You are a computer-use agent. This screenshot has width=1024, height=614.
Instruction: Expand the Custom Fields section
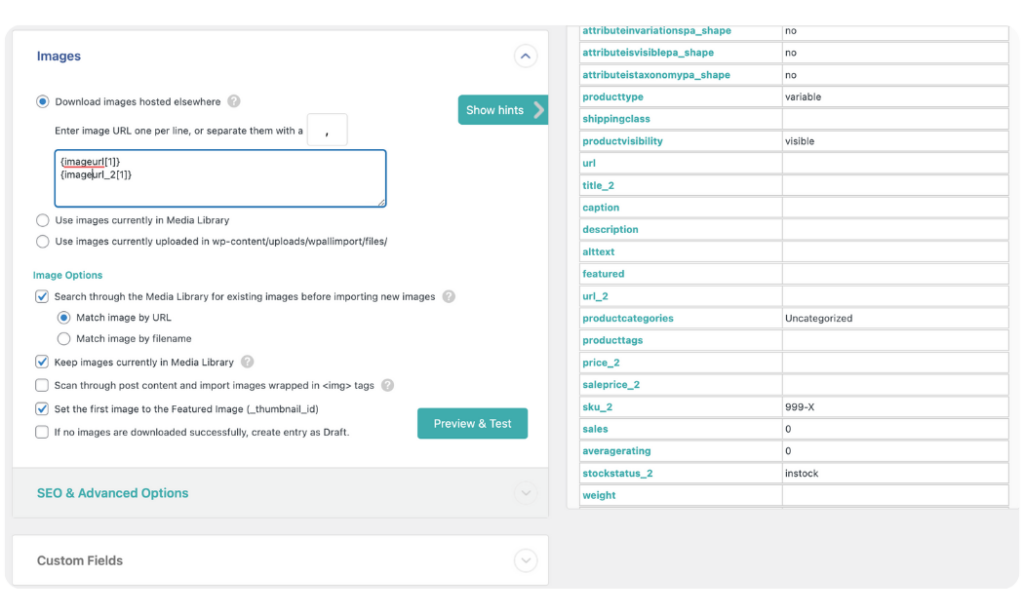pos(525,560)
